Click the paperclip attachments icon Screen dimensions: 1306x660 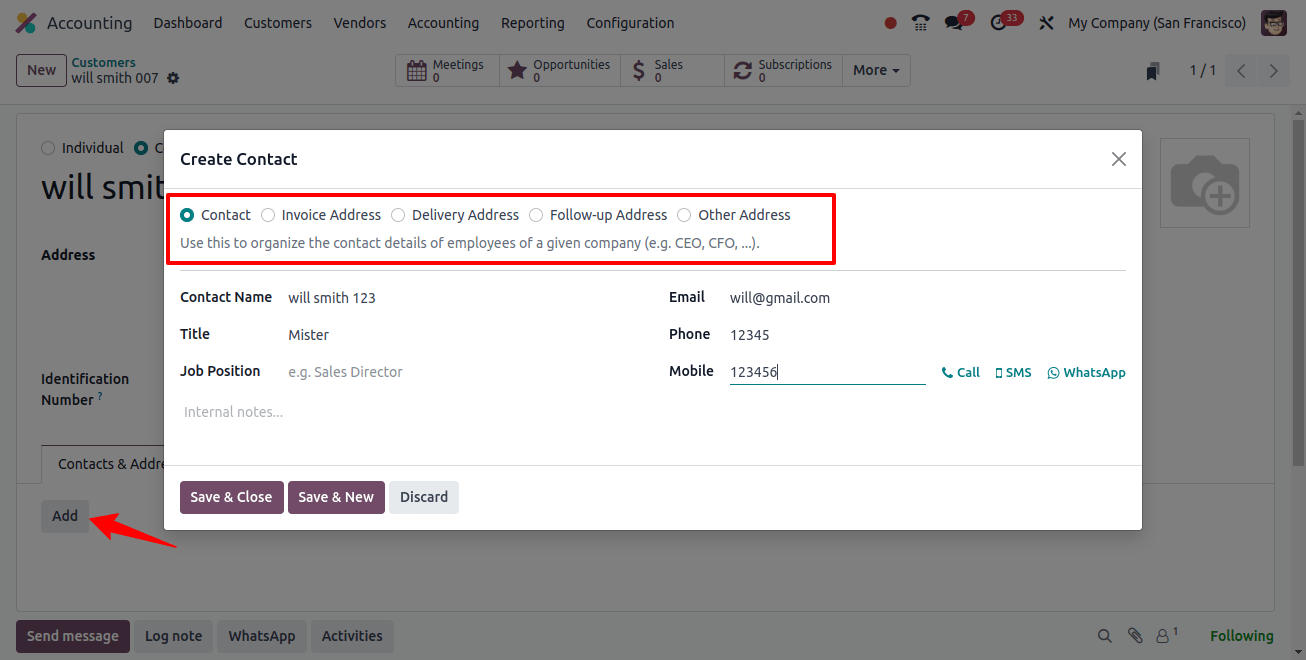pyautogui.click(x=1135, y=636)
